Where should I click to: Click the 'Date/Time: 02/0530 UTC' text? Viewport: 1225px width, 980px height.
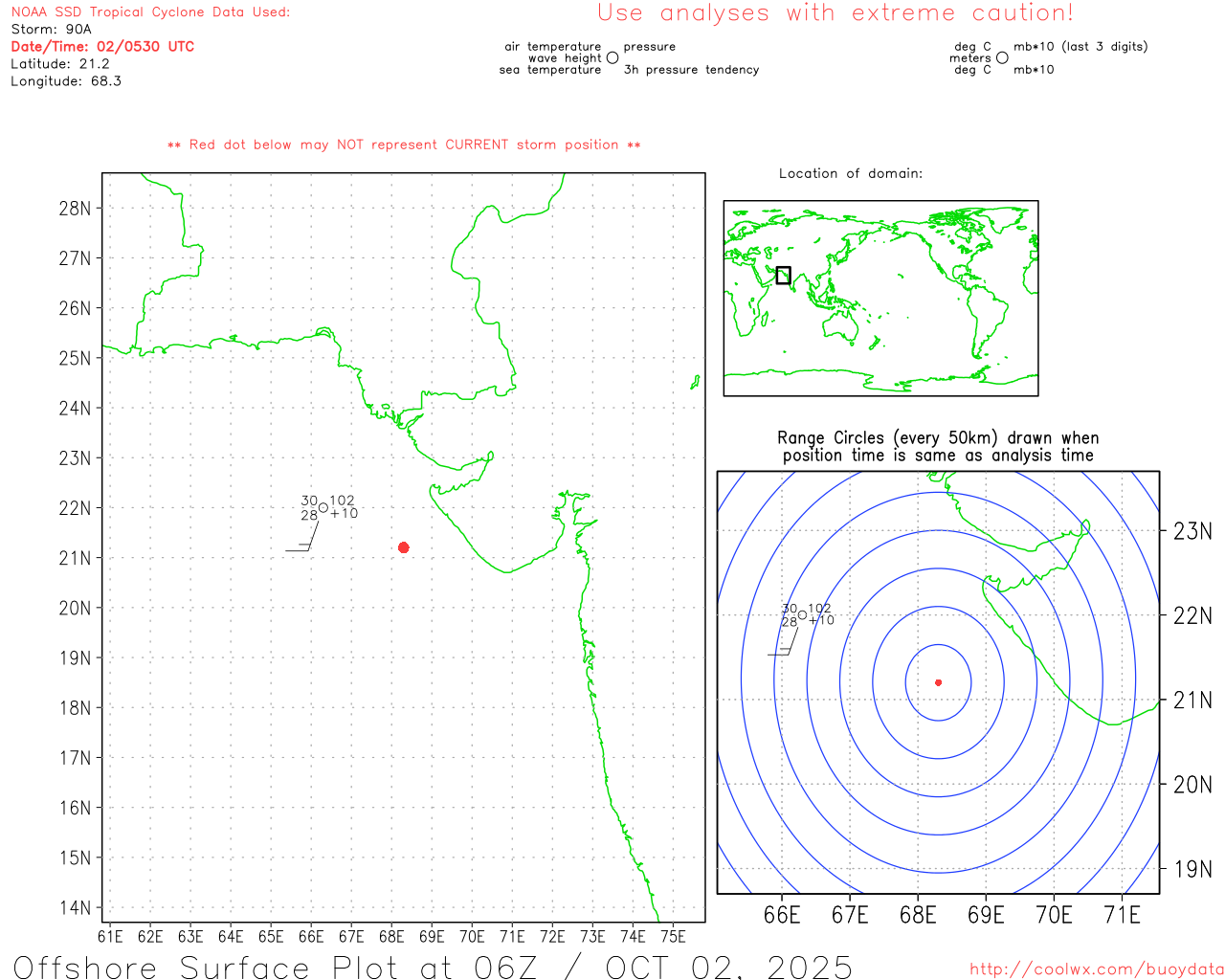(x=102, y=46)
